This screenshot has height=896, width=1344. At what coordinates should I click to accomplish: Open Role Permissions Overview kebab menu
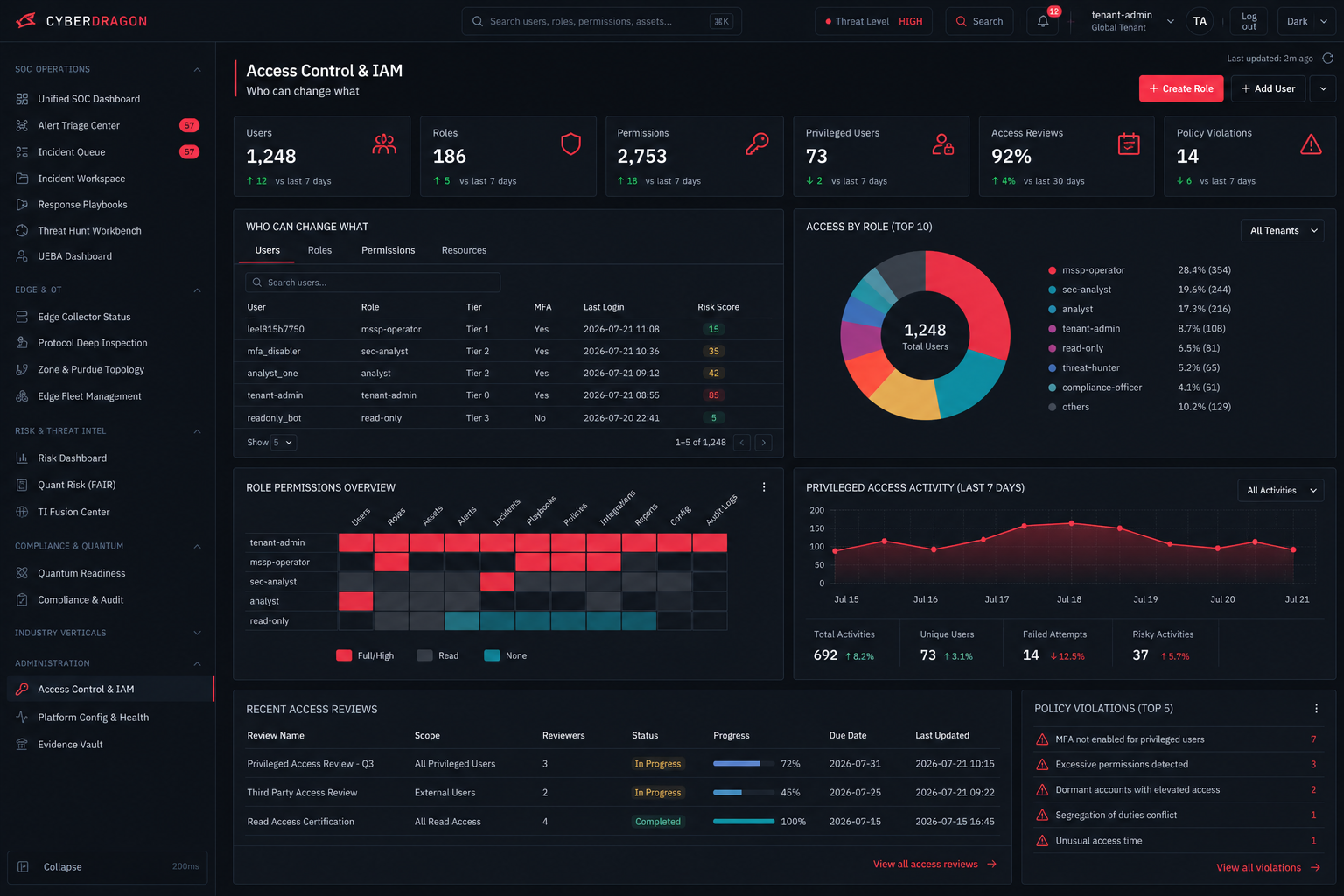[764, 487]
